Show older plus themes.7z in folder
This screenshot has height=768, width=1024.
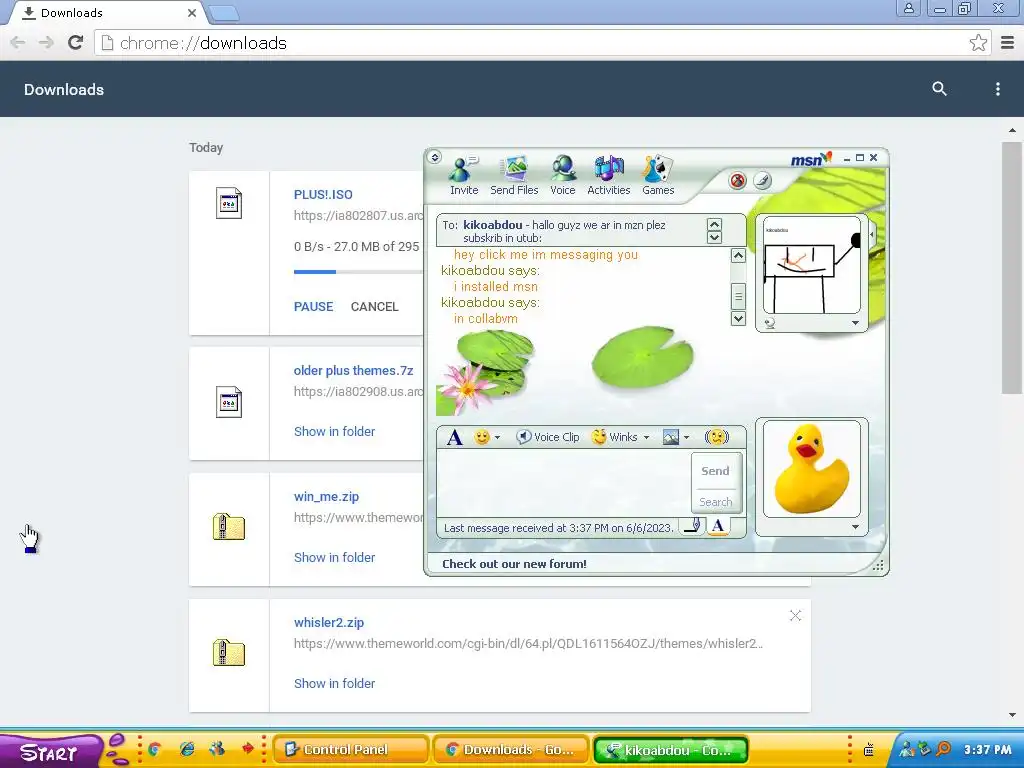[x=334, y=432]
